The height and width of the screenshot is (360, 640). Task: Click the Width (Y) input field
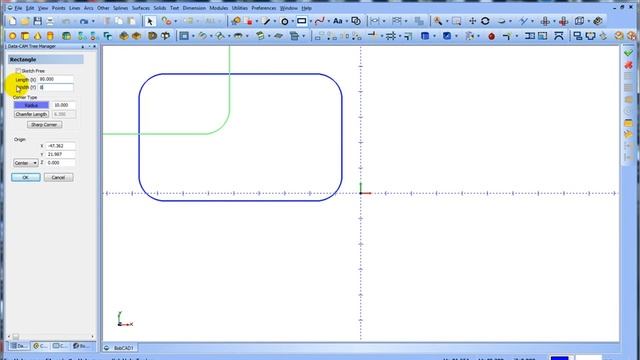(56, 87)
